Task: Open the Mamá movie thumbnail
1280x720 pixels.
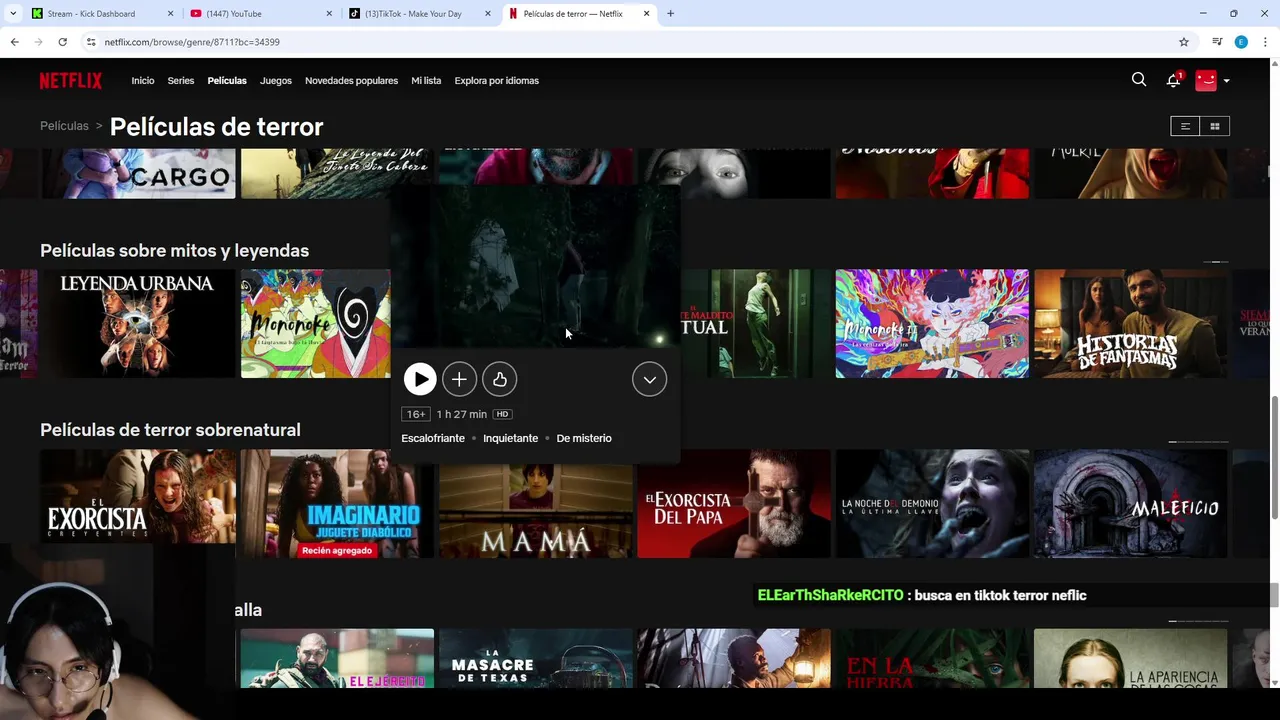Action: pyautogui.click(x=535, y=510)
